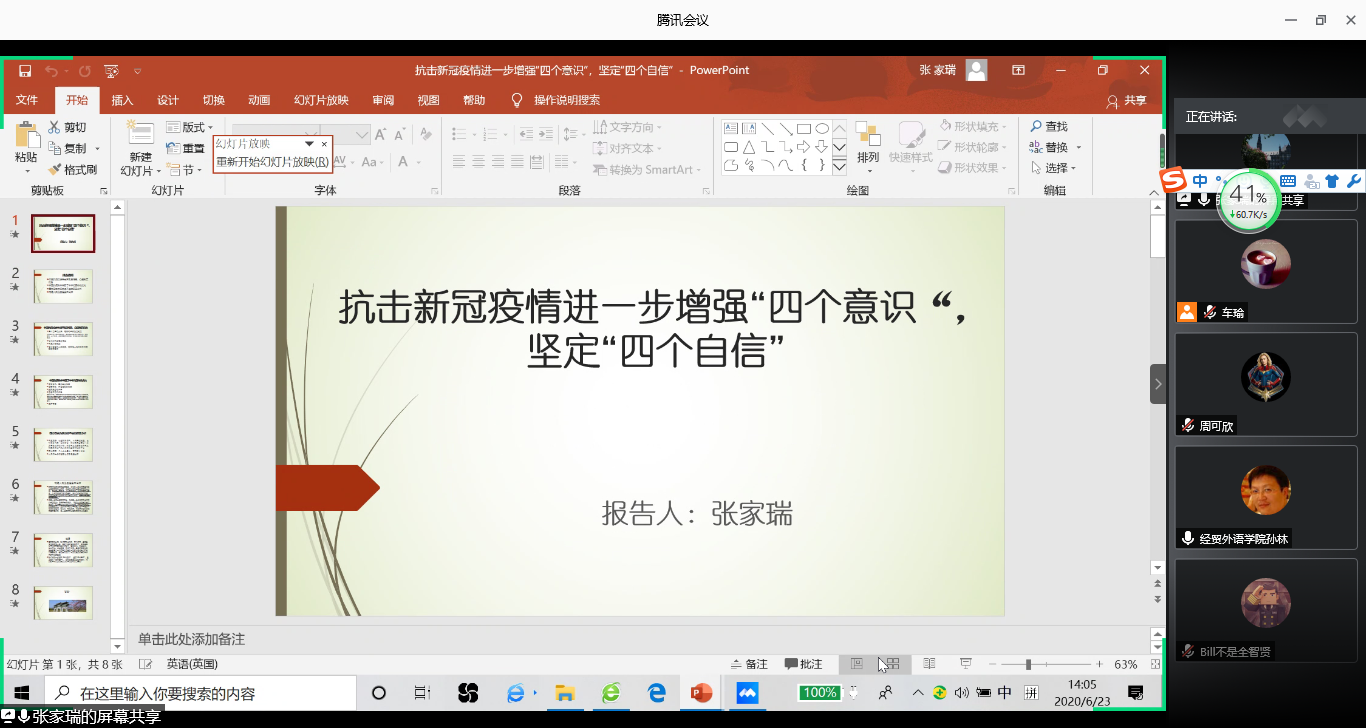Open the Copy (复制) dropdown arrow
This screenshot has height=728, width=1366.
[x=97, y=149]
